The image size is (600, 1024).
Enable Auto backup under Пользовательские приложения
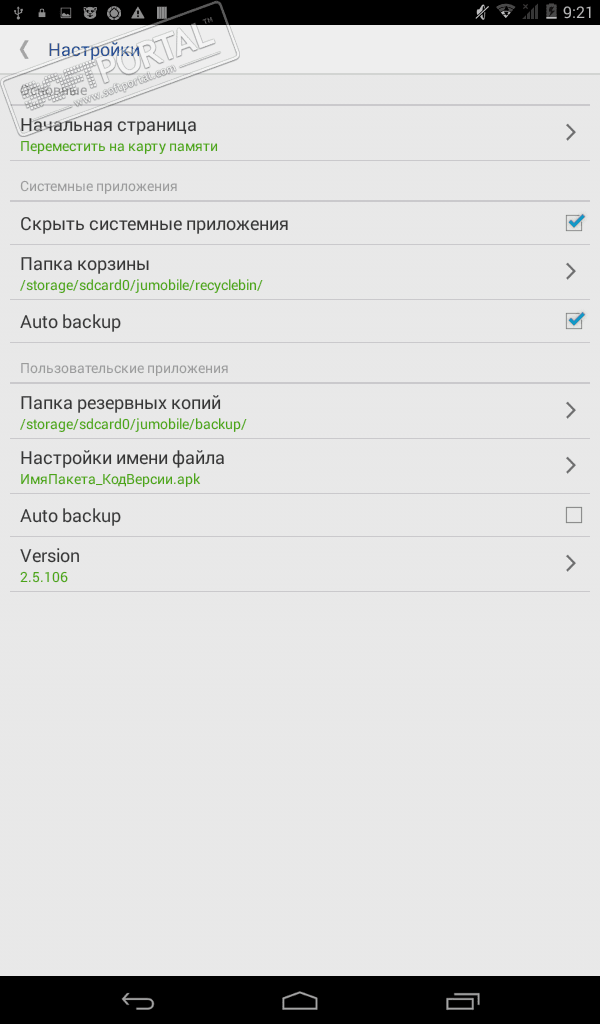574,515
